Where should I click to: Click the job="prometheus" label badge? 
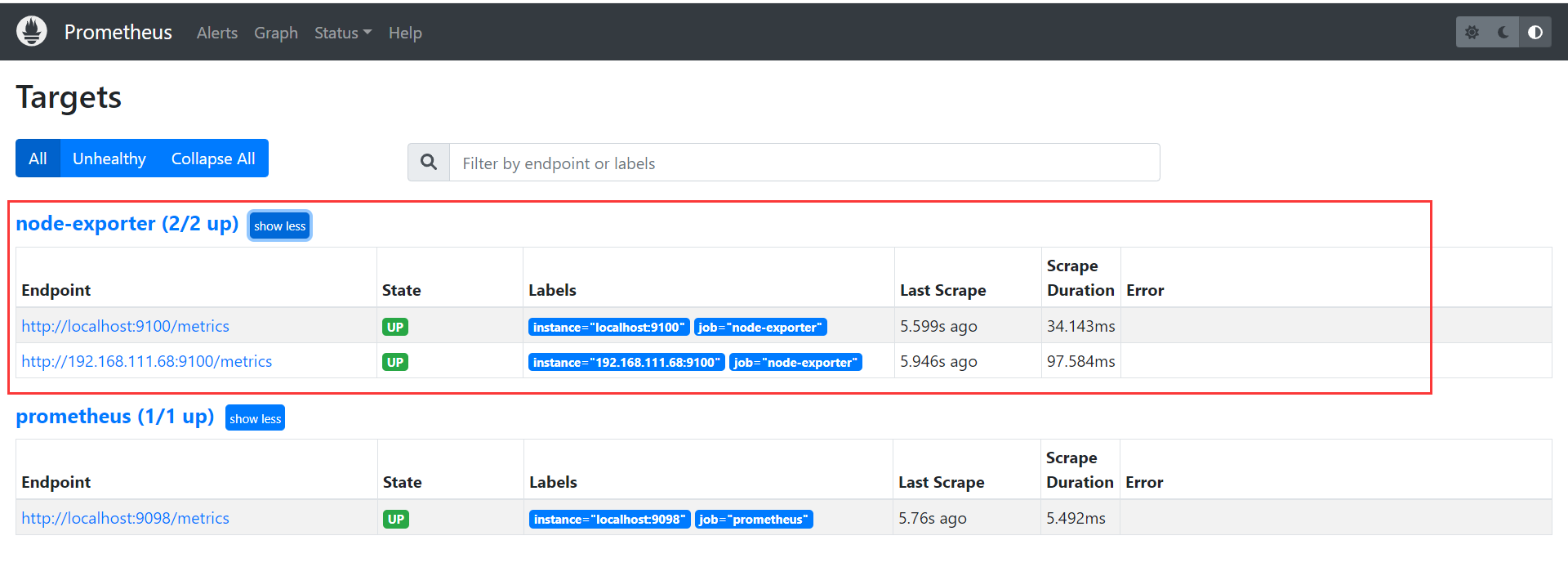coord(754,519)
